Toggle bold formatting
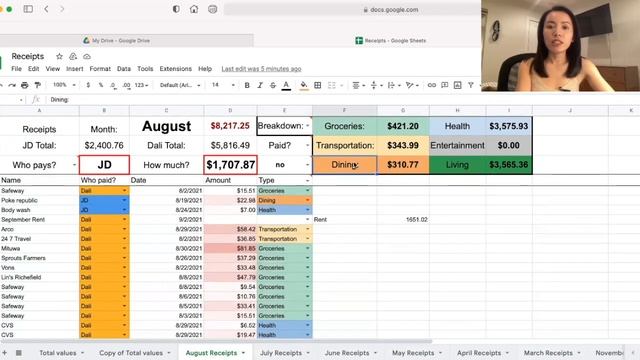The image size is (640, 360). (247, 85)
